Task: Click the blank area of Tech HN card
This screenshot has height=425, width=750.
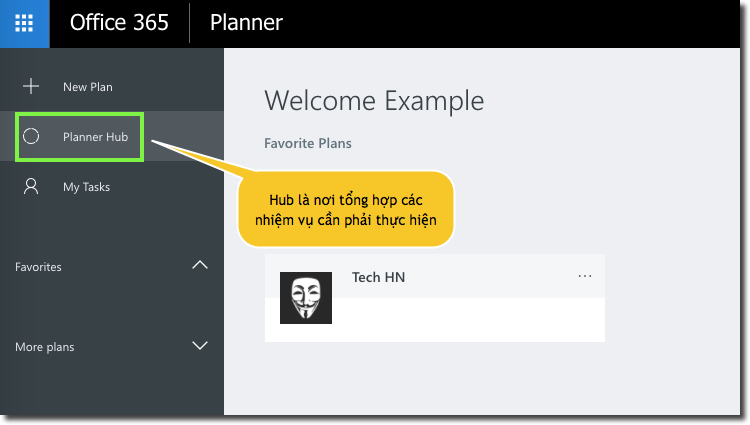Action: (470, 320)
